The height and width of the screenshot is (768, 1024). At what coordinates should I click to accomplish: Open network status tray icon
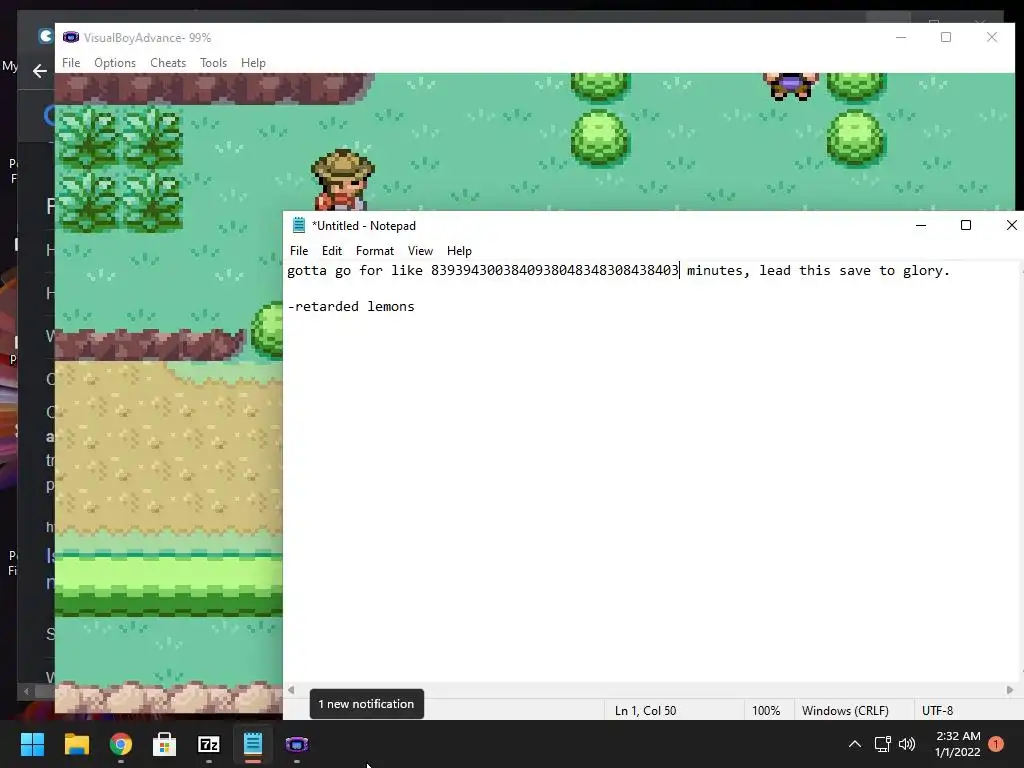pos(883,744)
